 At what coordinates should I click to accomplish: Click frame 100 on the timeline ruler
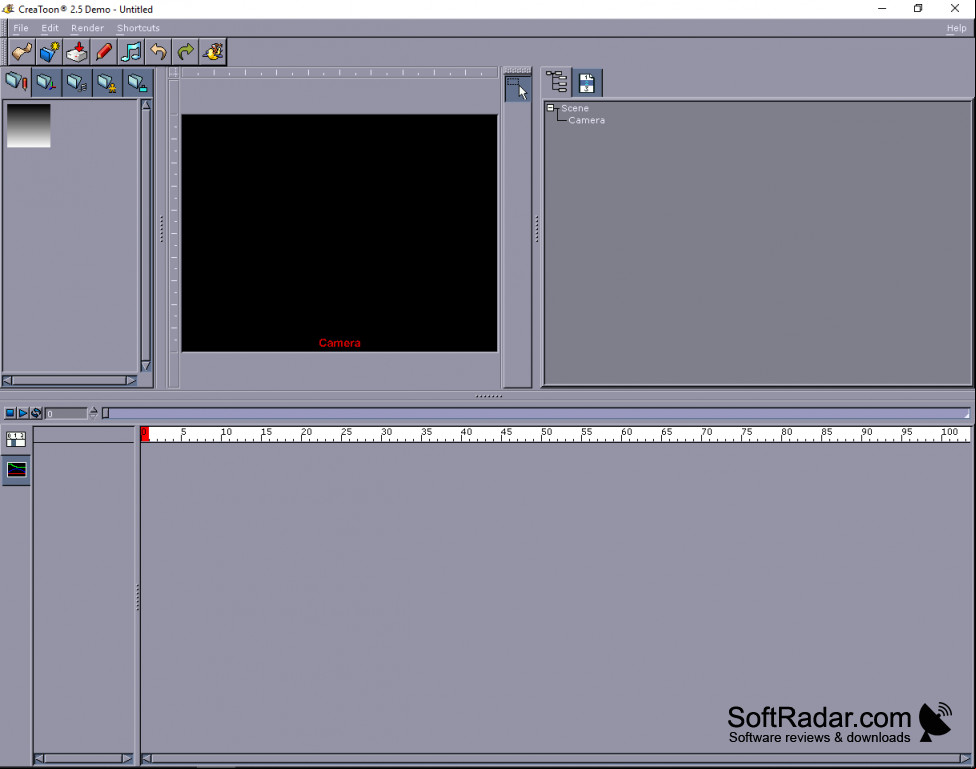949,432
